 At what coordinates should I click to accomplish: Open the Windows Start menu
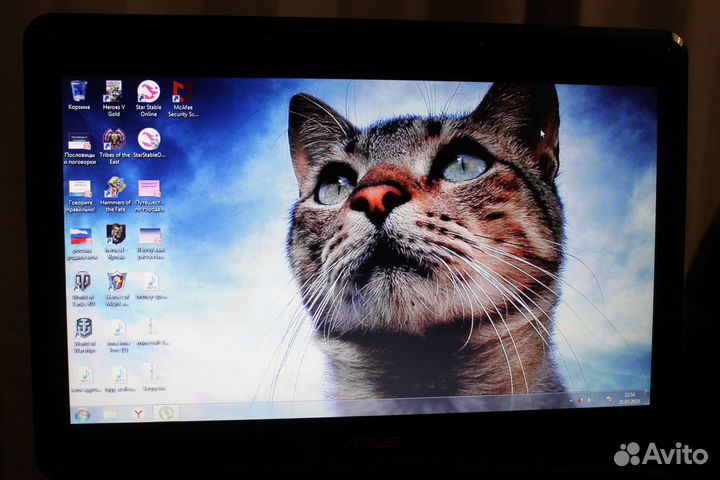click(82, 414)
